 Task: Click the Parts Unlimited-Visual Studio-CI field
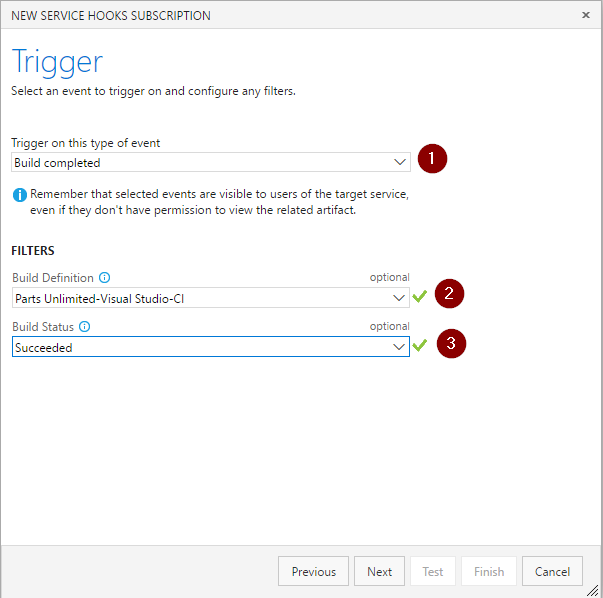(x=211, y=298)
